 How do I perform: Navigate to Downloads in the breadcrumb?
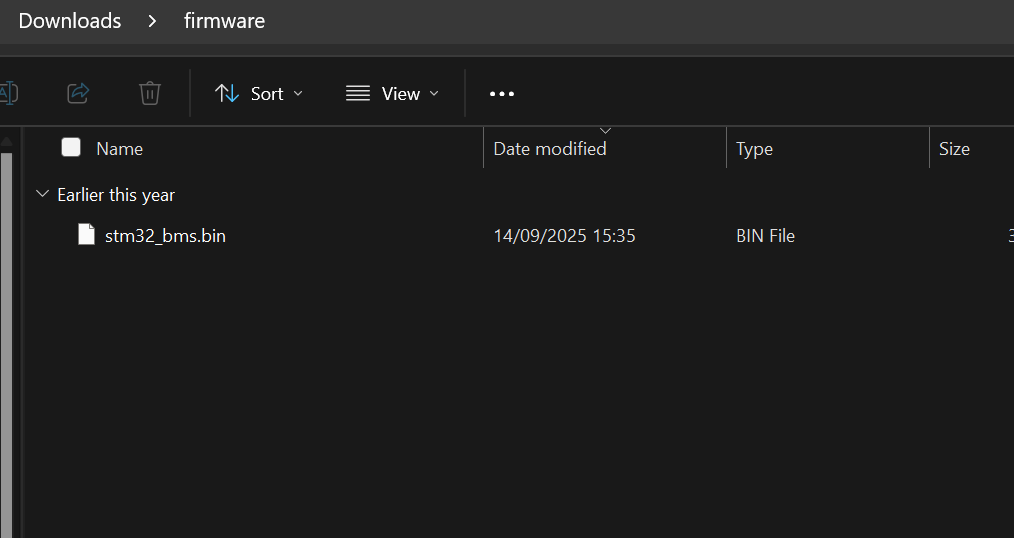pos(70,21)
